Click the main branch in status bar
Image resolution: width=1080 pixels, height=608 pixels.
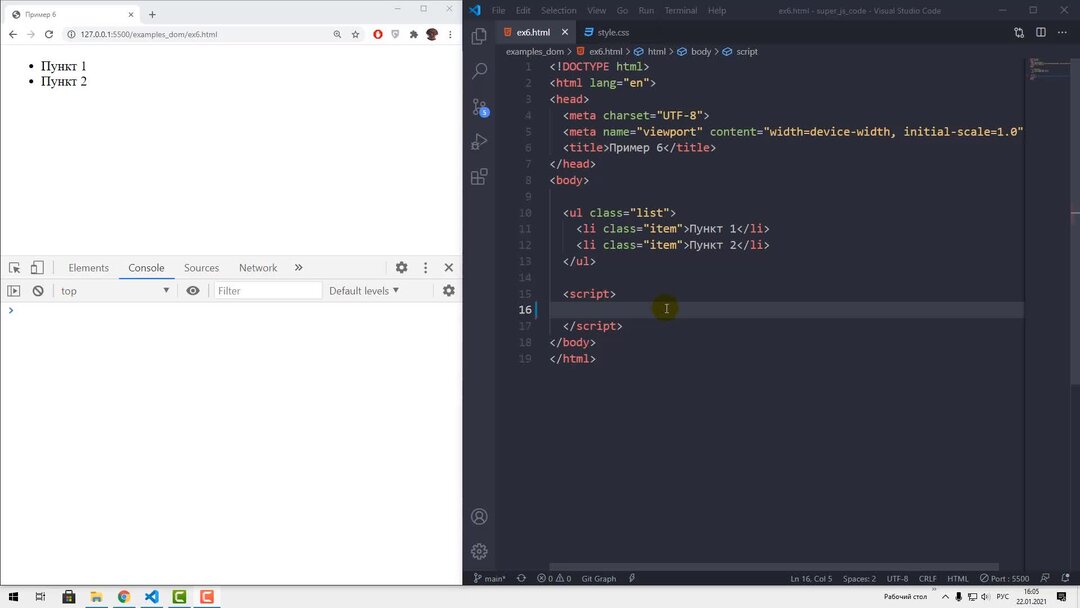[x=490, y=578]
